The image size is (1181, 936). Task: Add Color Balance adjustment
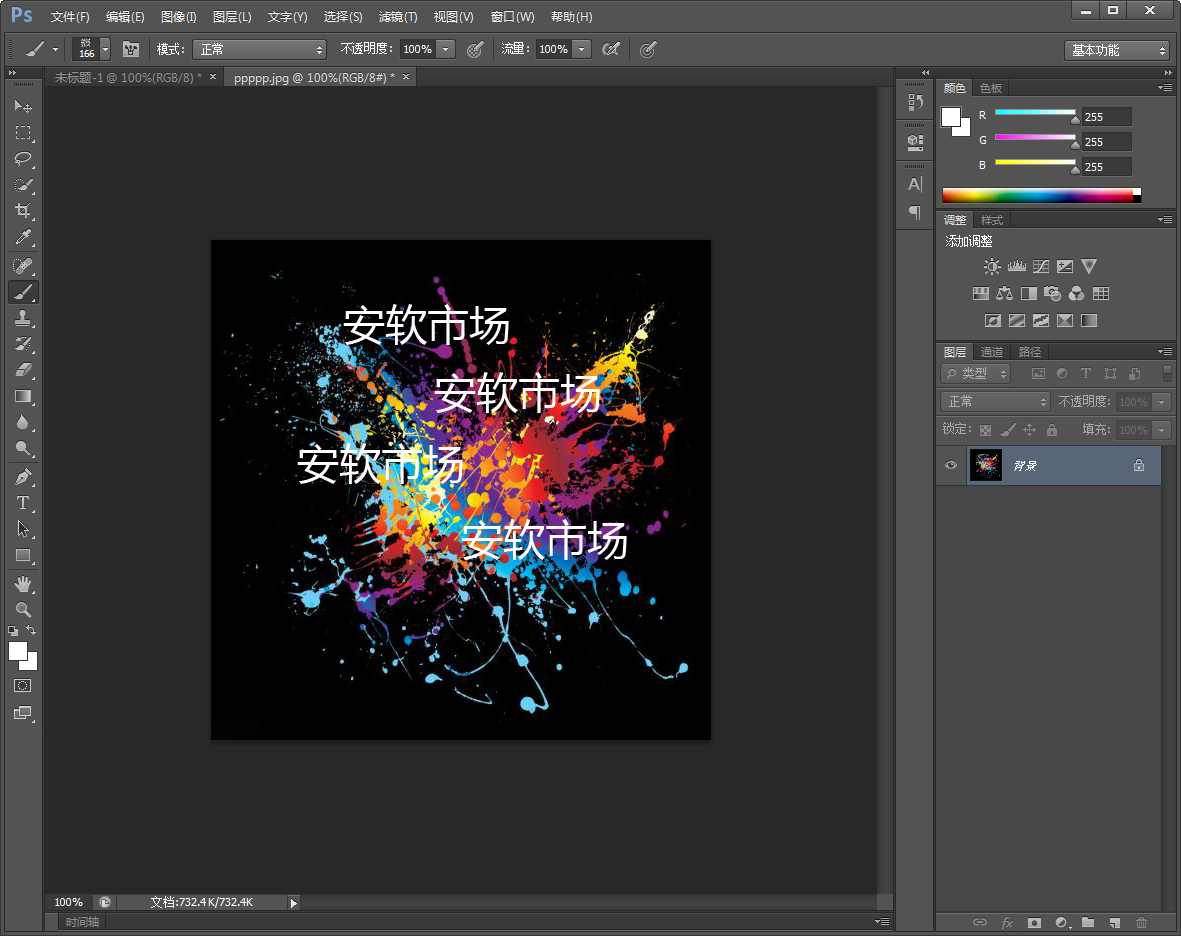point(1005,294)
